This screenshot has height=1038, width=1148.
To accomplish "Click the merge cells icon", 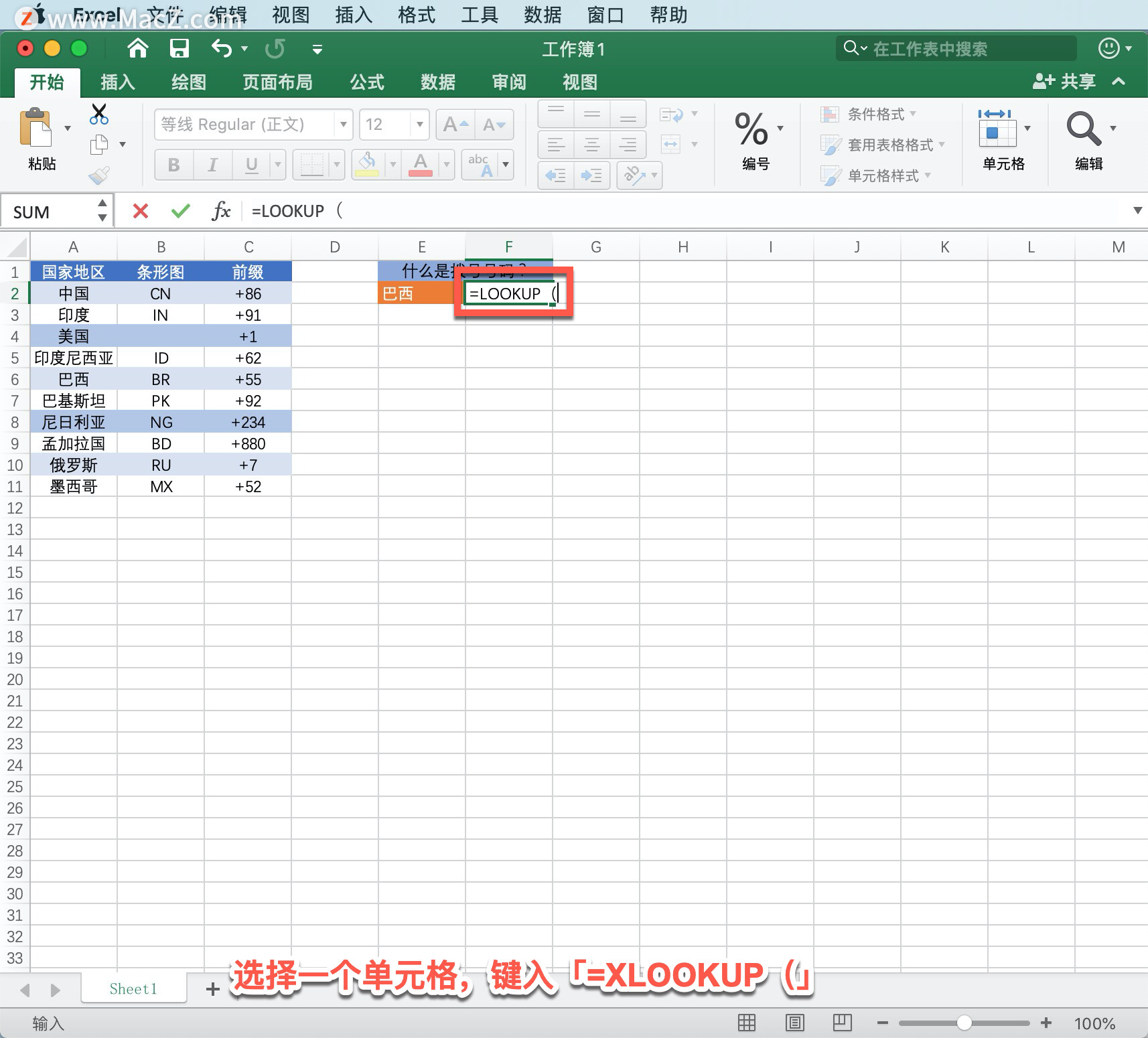I will (671, 144).
